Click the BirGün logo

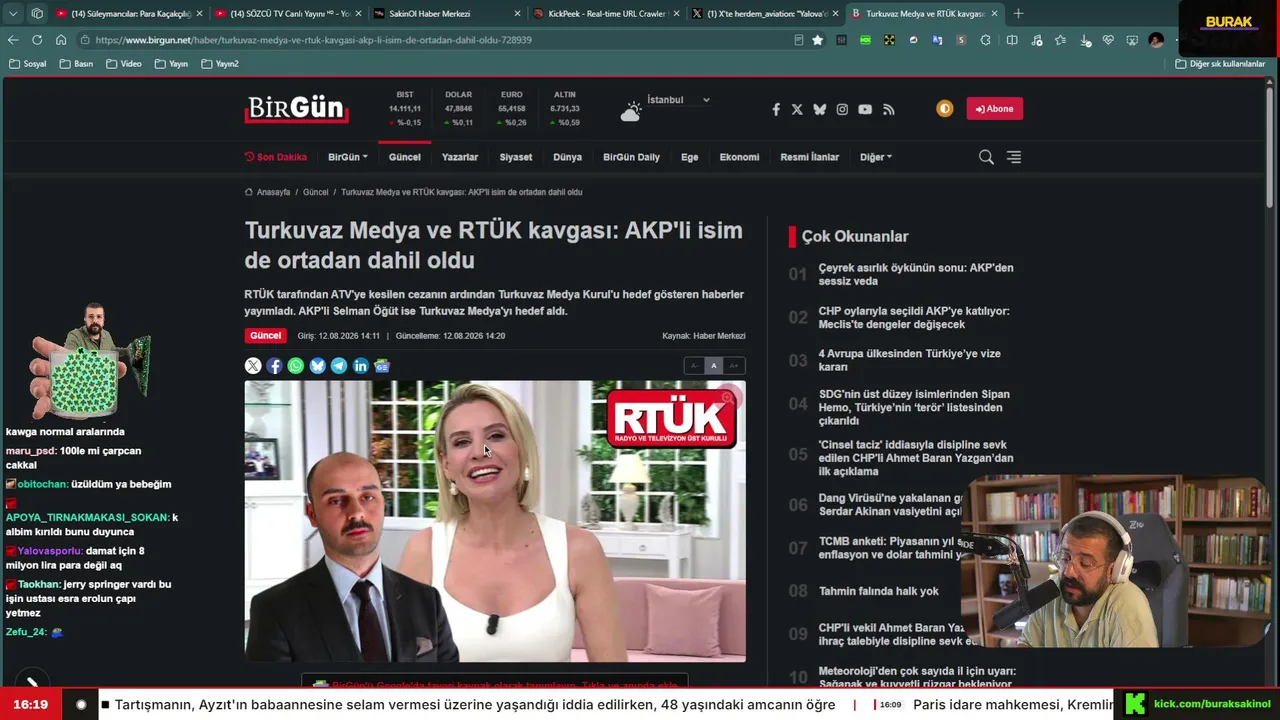[297, 108]
